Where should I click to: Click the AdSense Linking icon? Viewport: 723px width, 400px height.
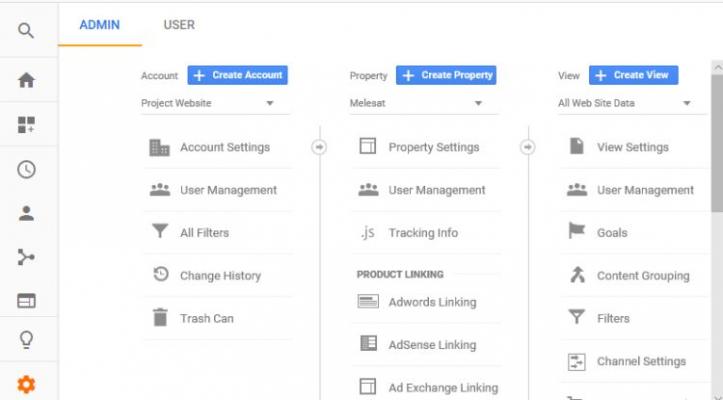click(x=368, y=343)
